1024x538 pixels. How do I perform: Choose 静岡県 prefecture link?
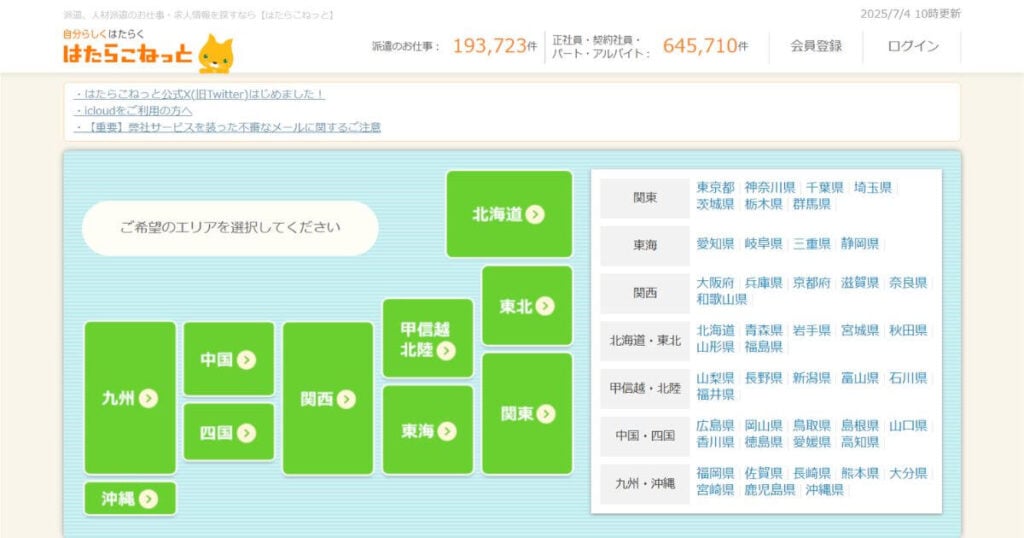(860, 244)
